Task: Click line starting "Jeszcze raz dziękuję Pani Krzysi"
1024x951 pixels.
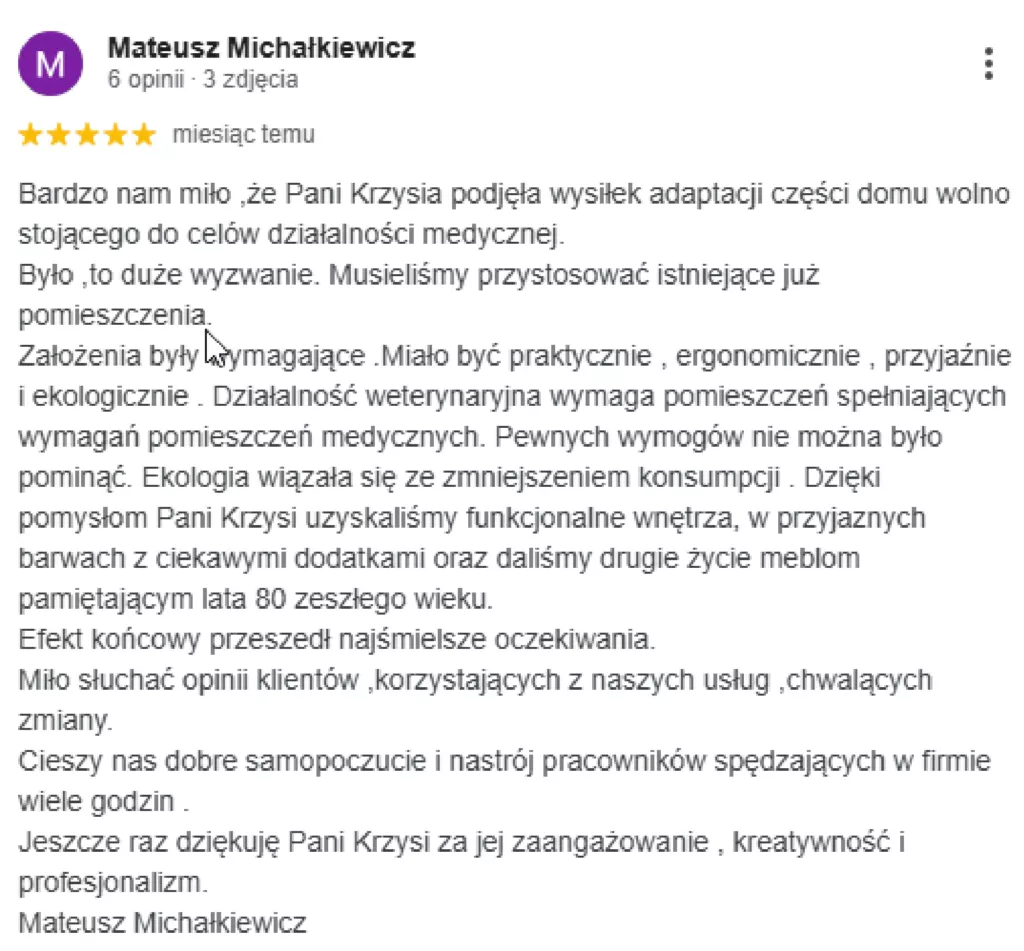Action: (x=462, y=842)
